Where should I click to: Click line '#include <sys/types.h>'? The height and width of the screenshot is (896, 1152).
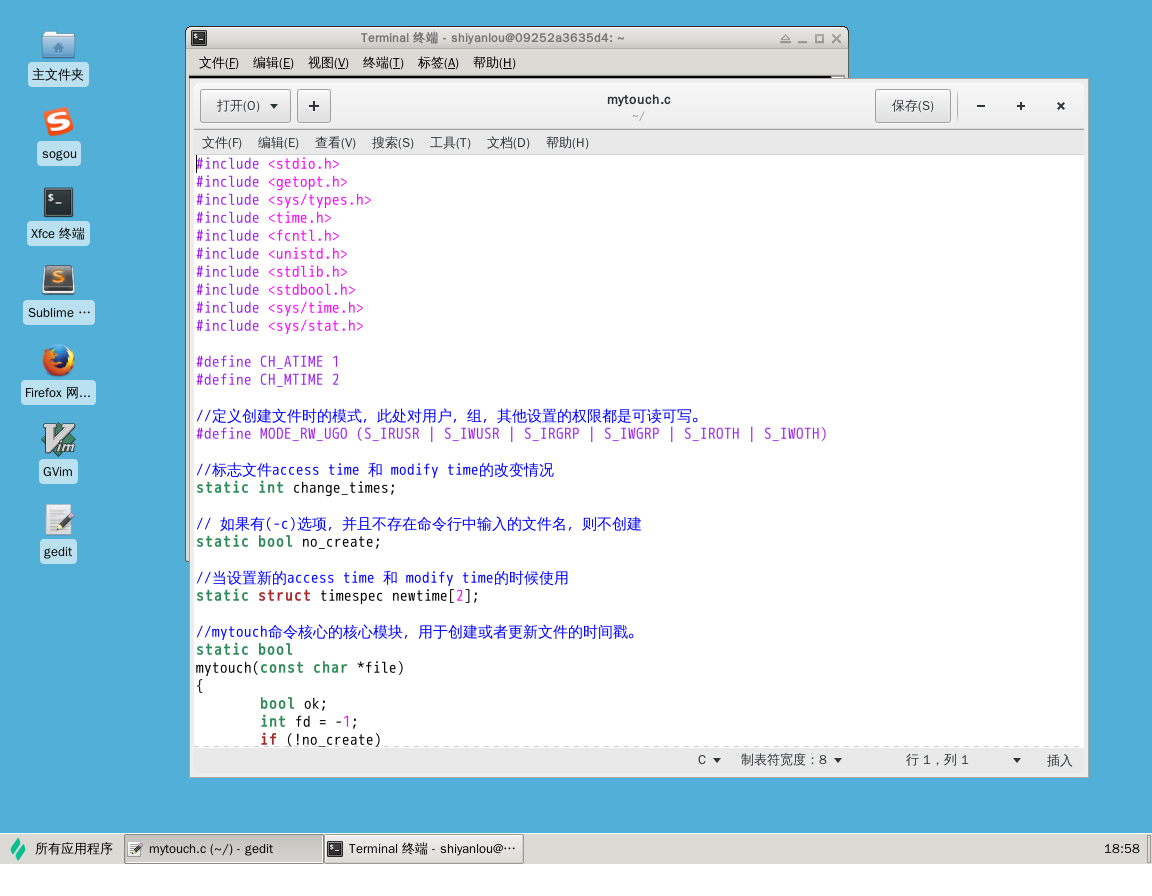284,200
